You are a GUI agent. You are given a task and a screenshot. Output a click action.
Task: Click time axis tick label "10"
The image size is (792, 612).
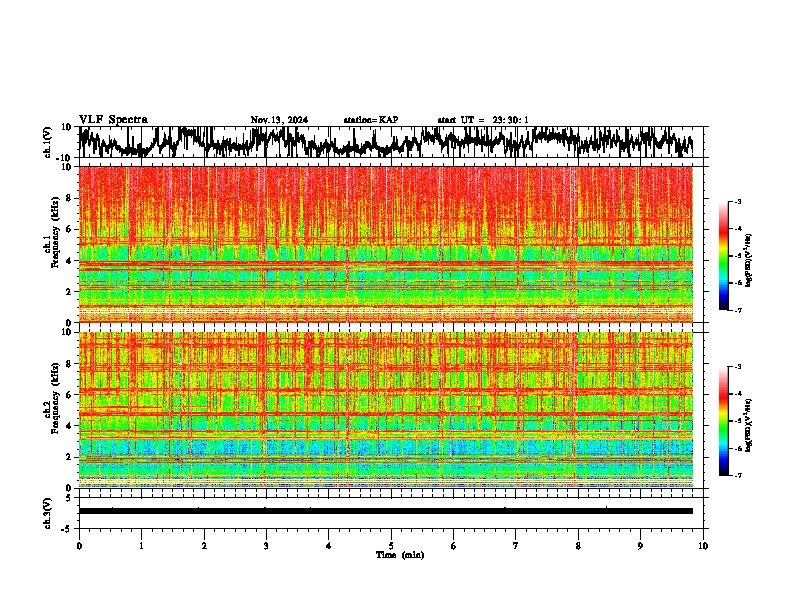coord(703,546)
